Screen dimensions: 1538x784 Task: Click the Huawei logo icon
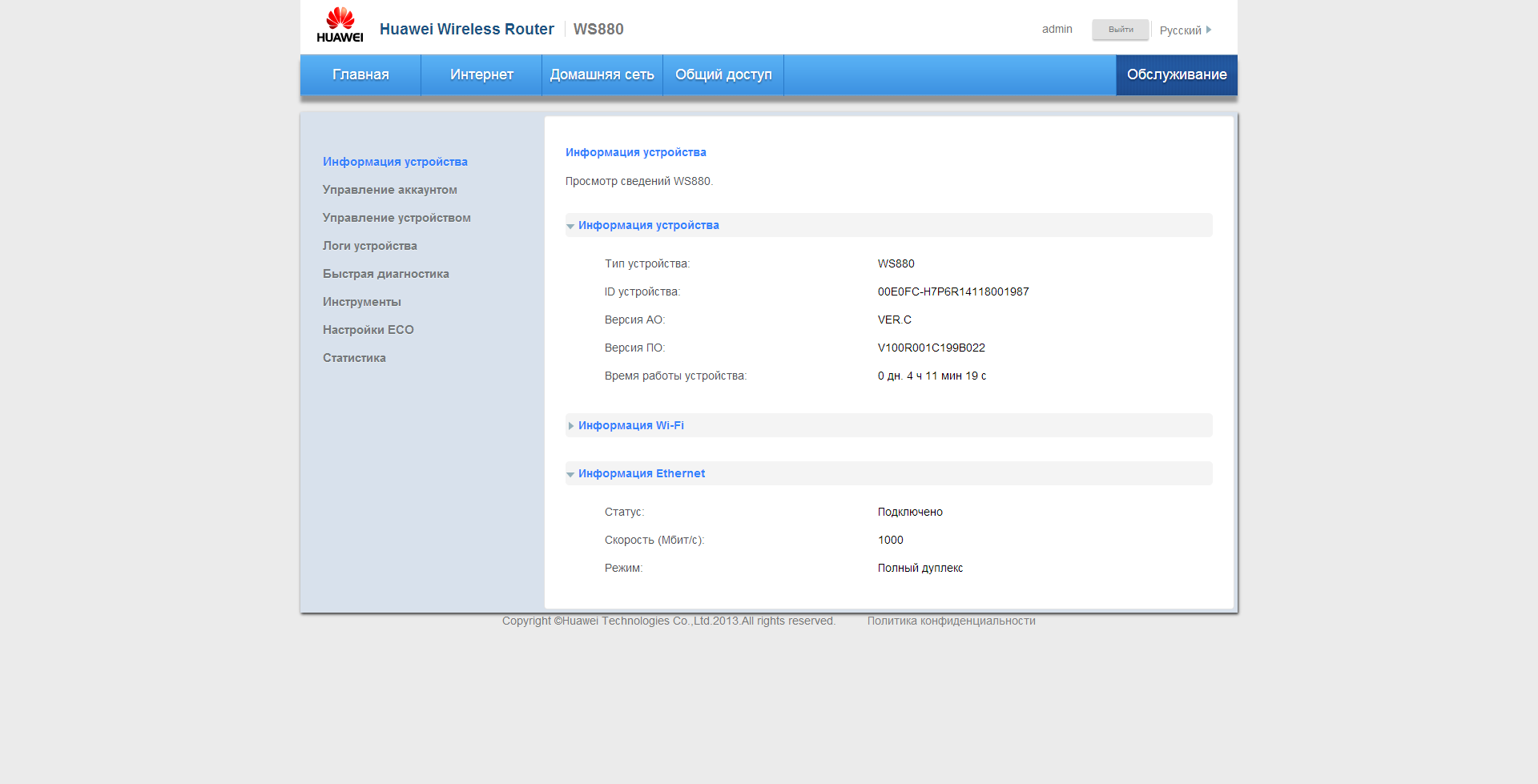click(340, 25)
